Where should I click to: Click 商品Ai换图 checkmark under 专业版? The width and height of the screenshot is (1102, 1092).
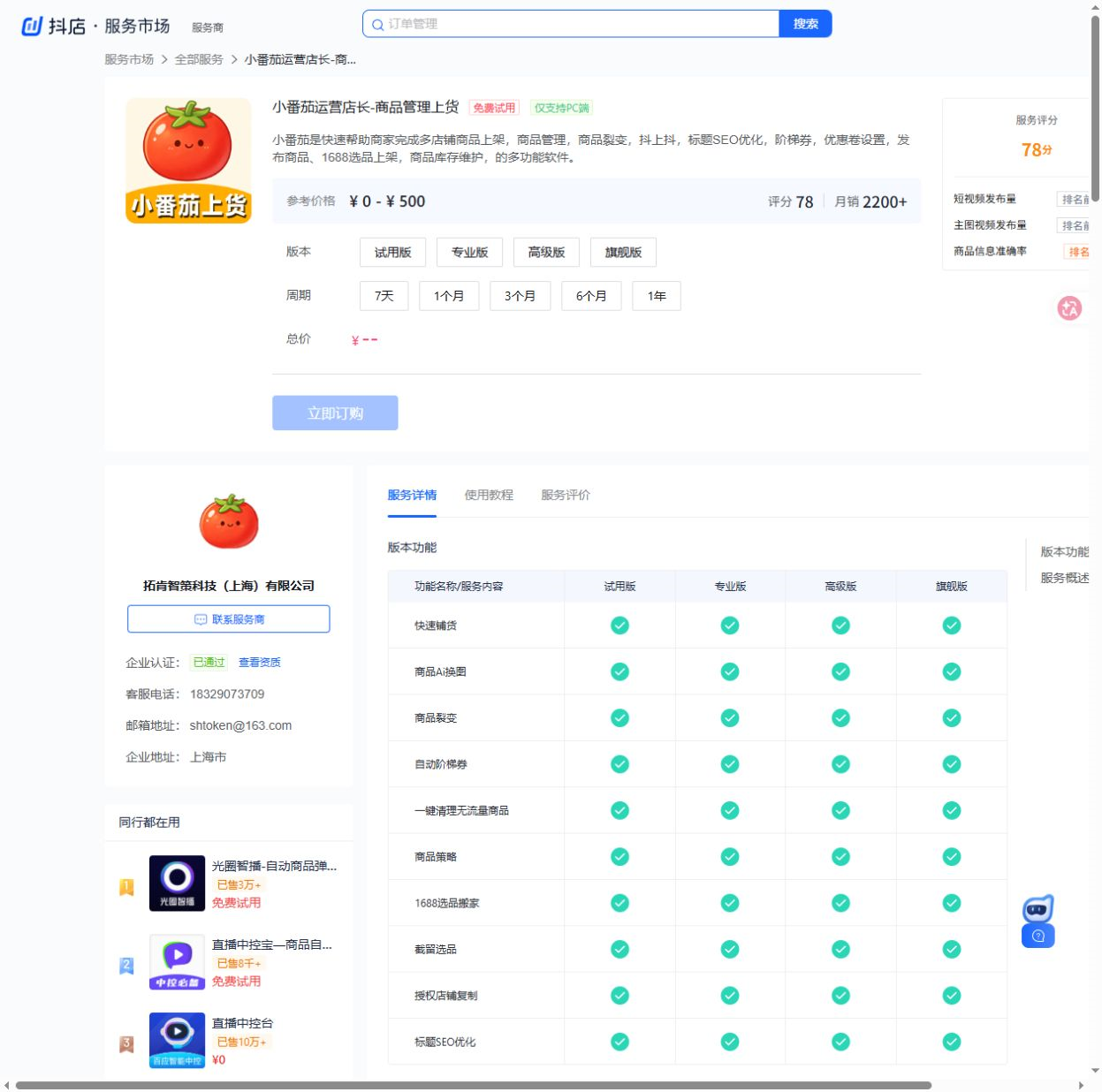[x=730, y=671]
